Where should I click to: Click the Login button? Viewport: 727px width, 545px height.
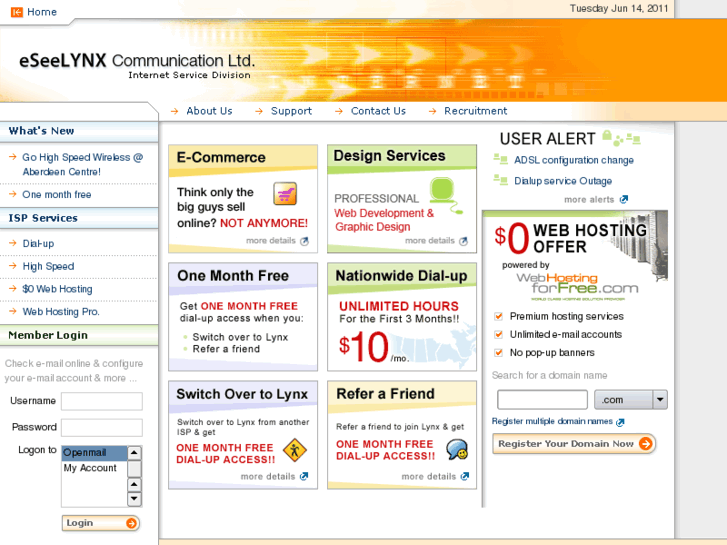(101, 523)
